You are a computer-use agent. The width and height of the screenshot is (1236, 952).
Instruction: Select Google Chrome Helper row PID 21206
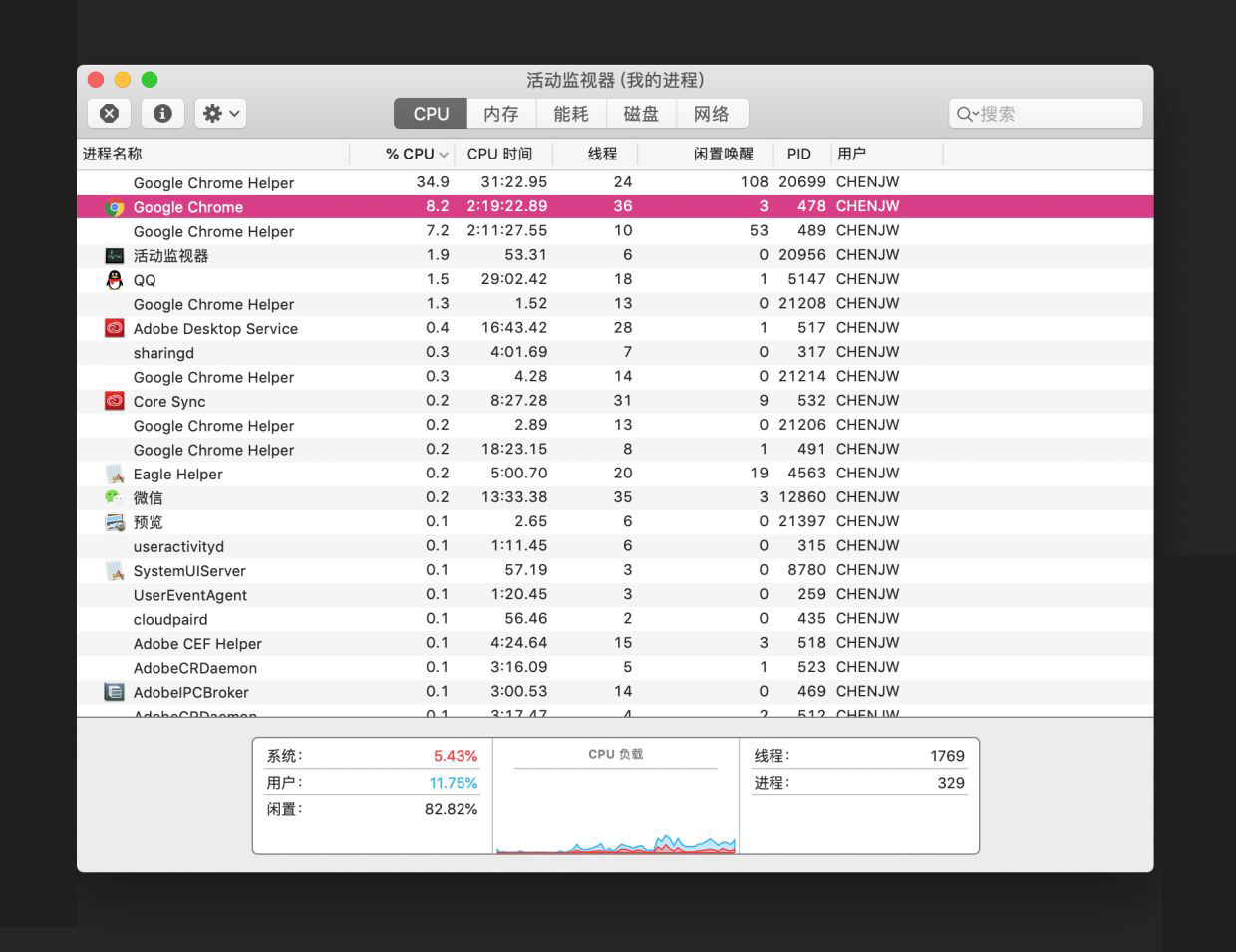point(615,425)
